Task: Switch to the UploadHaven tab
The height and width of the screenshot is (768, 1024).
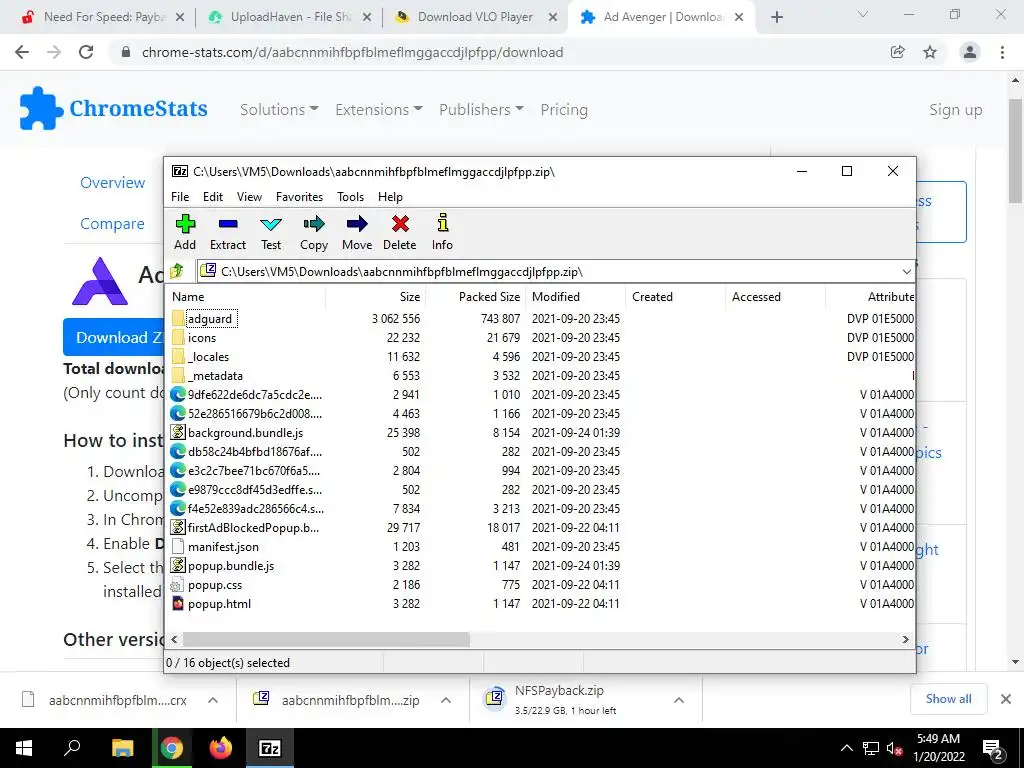Action: click(x=290, y=17)
